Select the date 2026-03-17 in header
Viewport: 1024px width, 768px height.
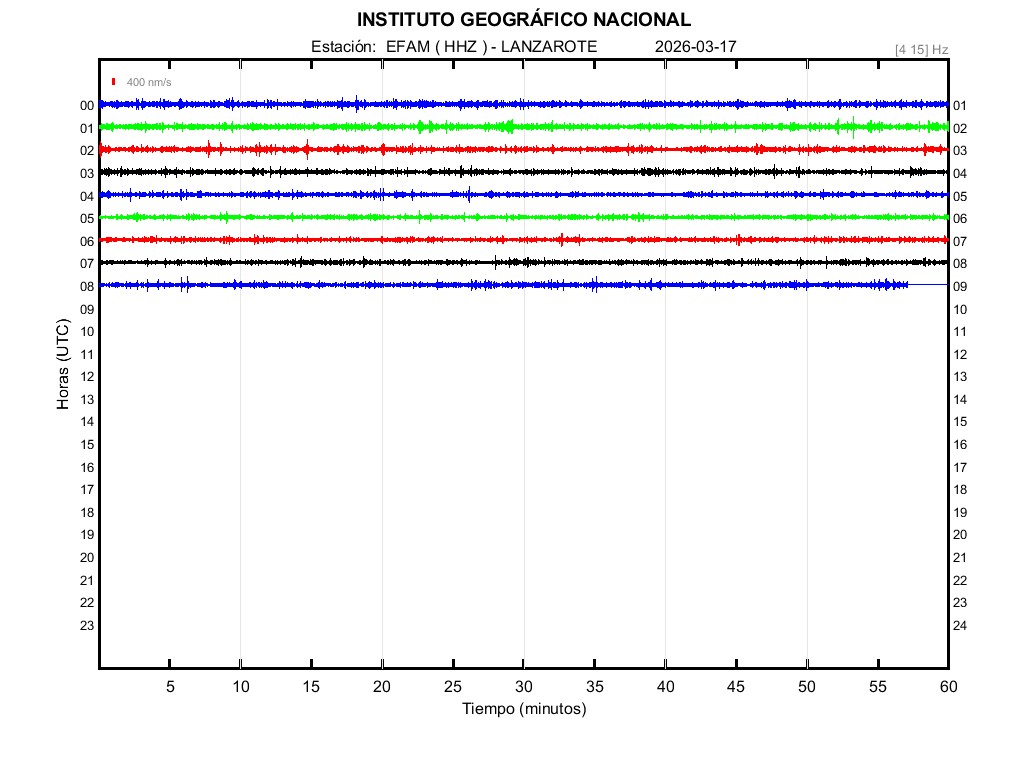coord(695,47)
